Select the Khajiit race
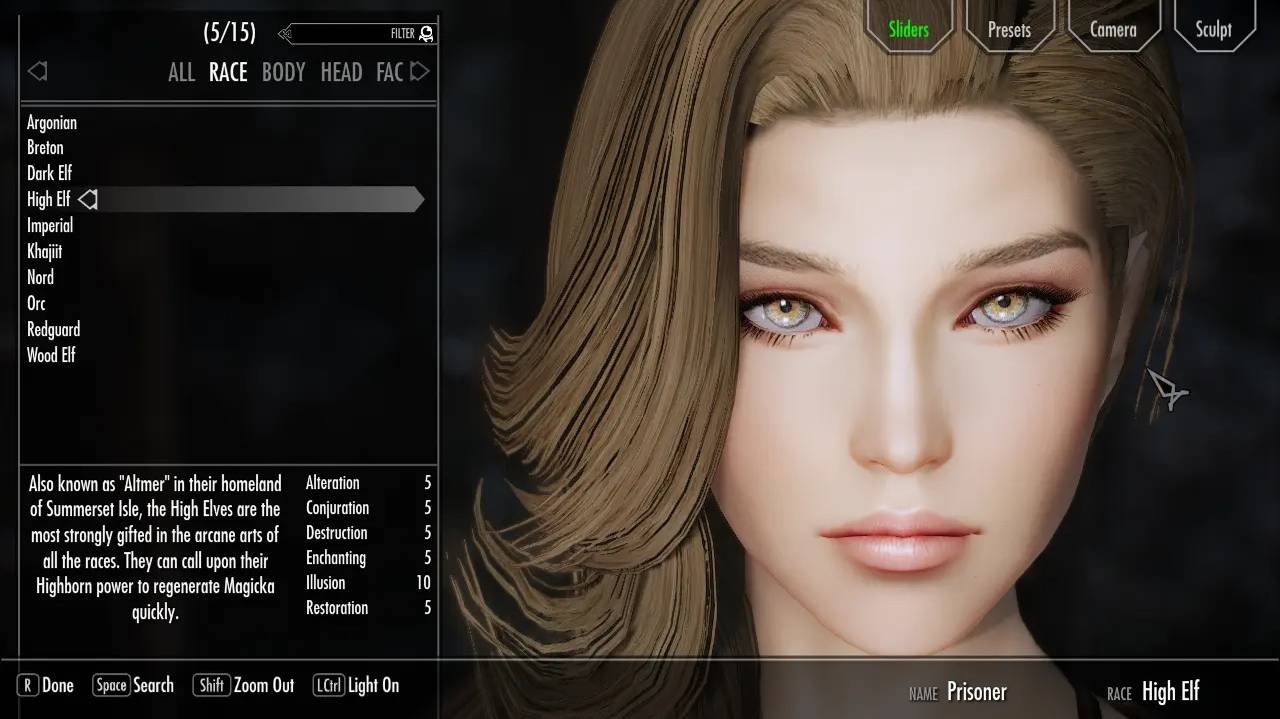Image resolution: width=1280 pixels, height=719 pixels. point(45,252)
